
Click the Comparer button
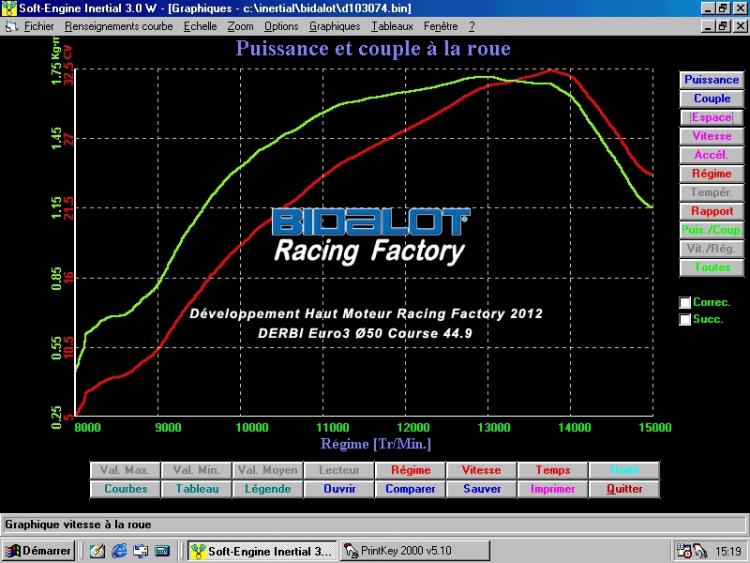coord(410,489)
